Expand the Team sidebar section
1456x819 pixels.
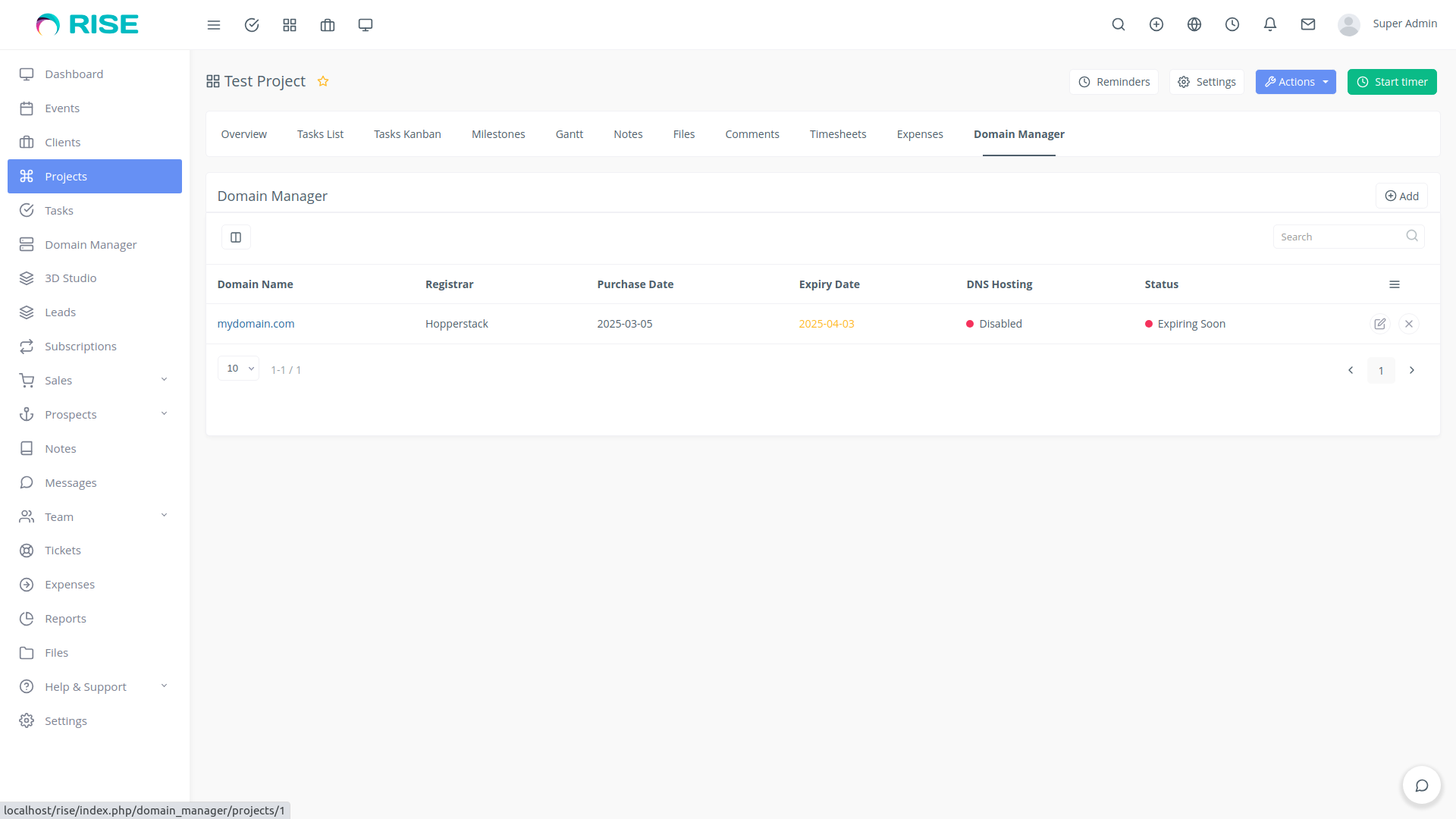click(58, 516)
